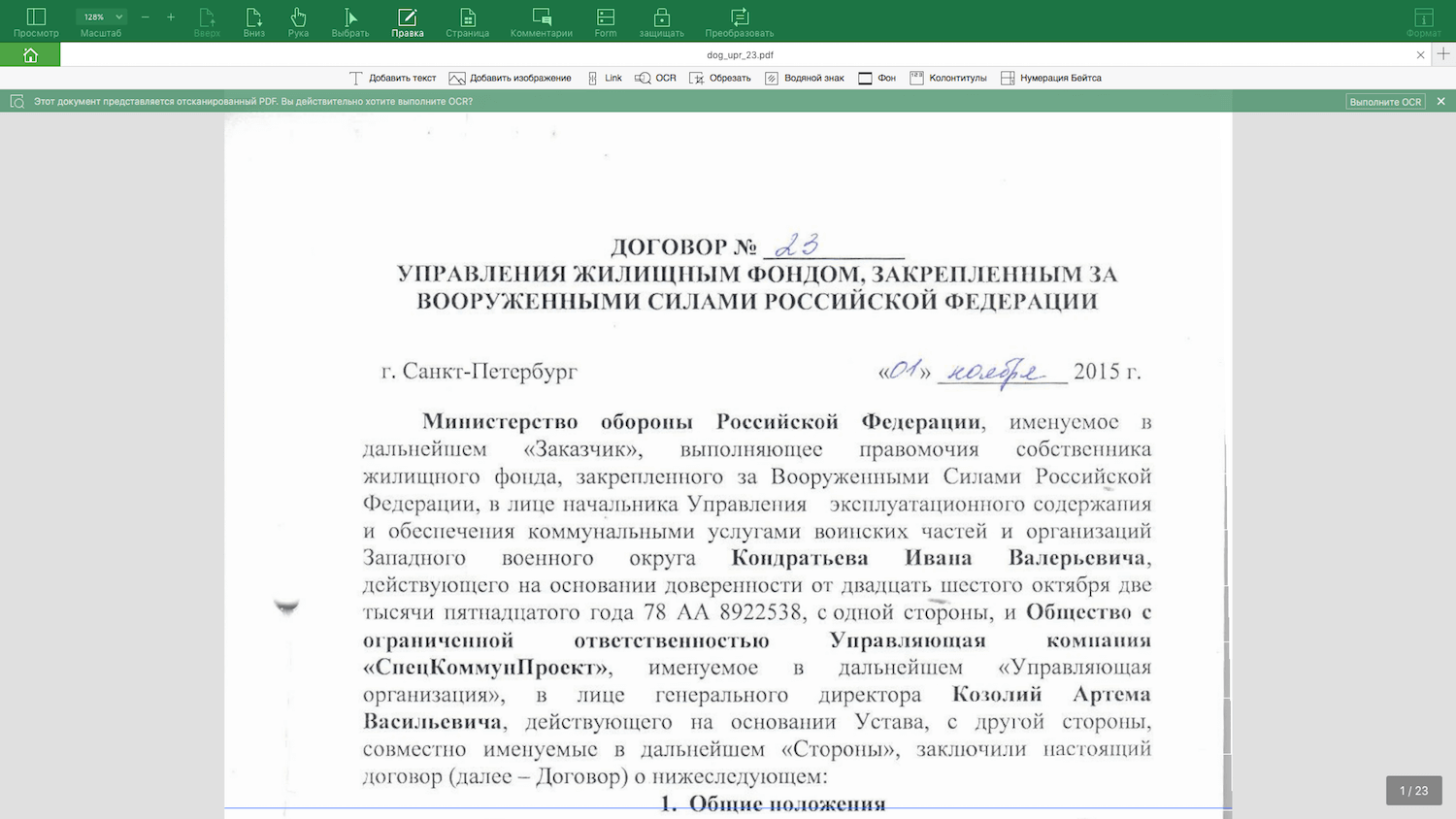Select the dog_upr_23.pdf document tab

pyautogui.click(x=740, y=55)
